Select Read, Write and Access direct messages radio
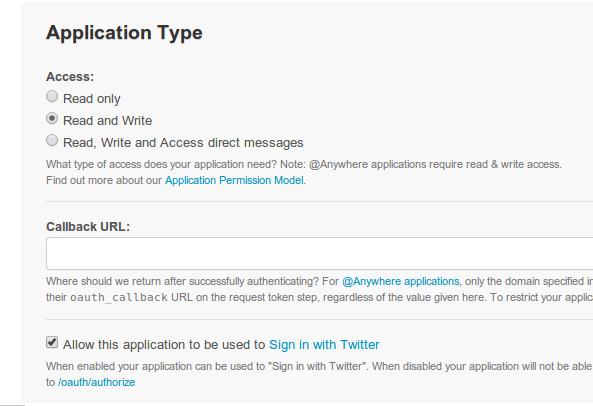Viewport: 593px width, 406px height. point(52,140)
